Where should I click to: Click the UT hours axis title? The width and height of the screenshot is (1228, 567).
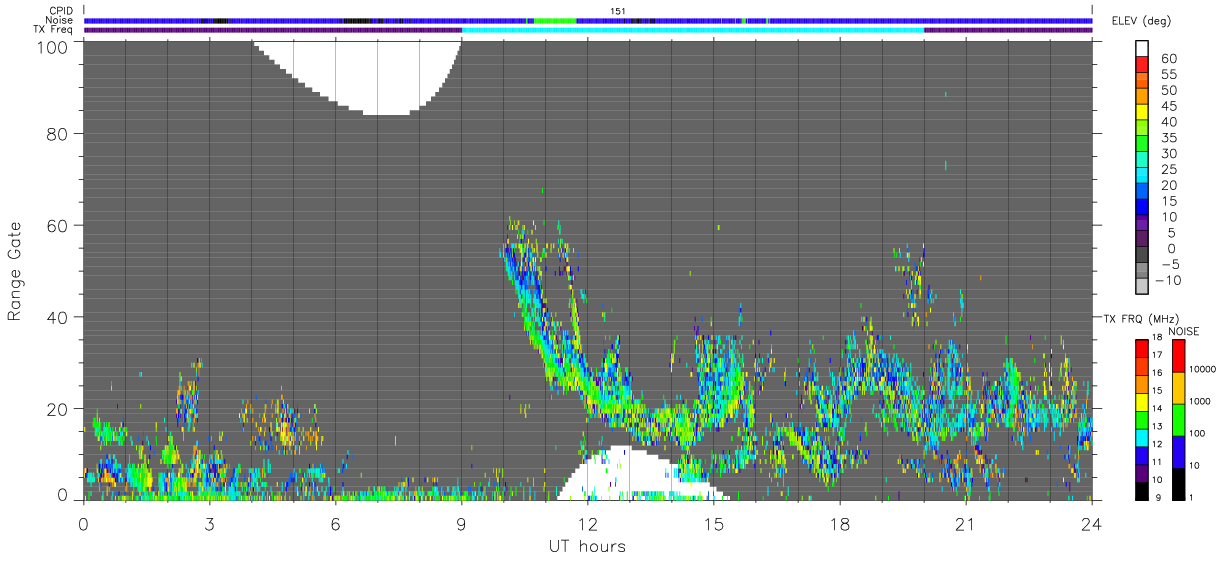(x=587, y=546)
